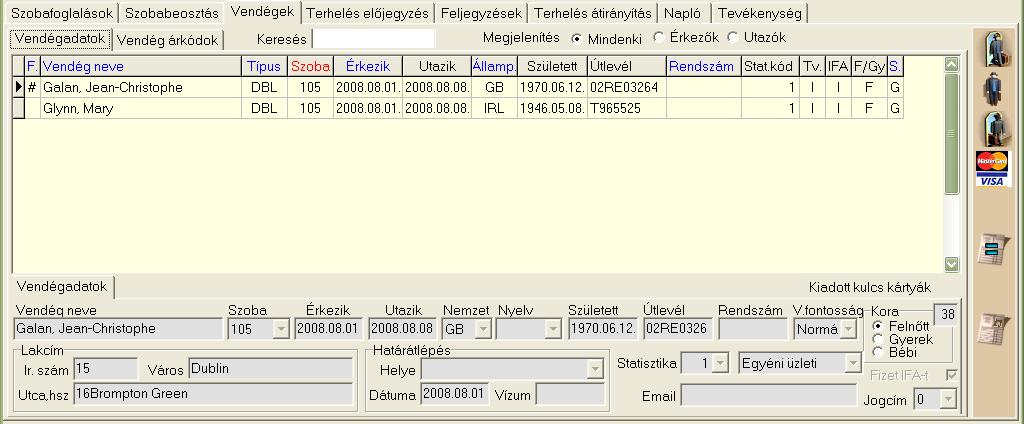Click the scroll up arrow of guest list
Image resolution: width=1024 pixels, height=424 pixels.
pyautogui.click(x=951, y=64)
